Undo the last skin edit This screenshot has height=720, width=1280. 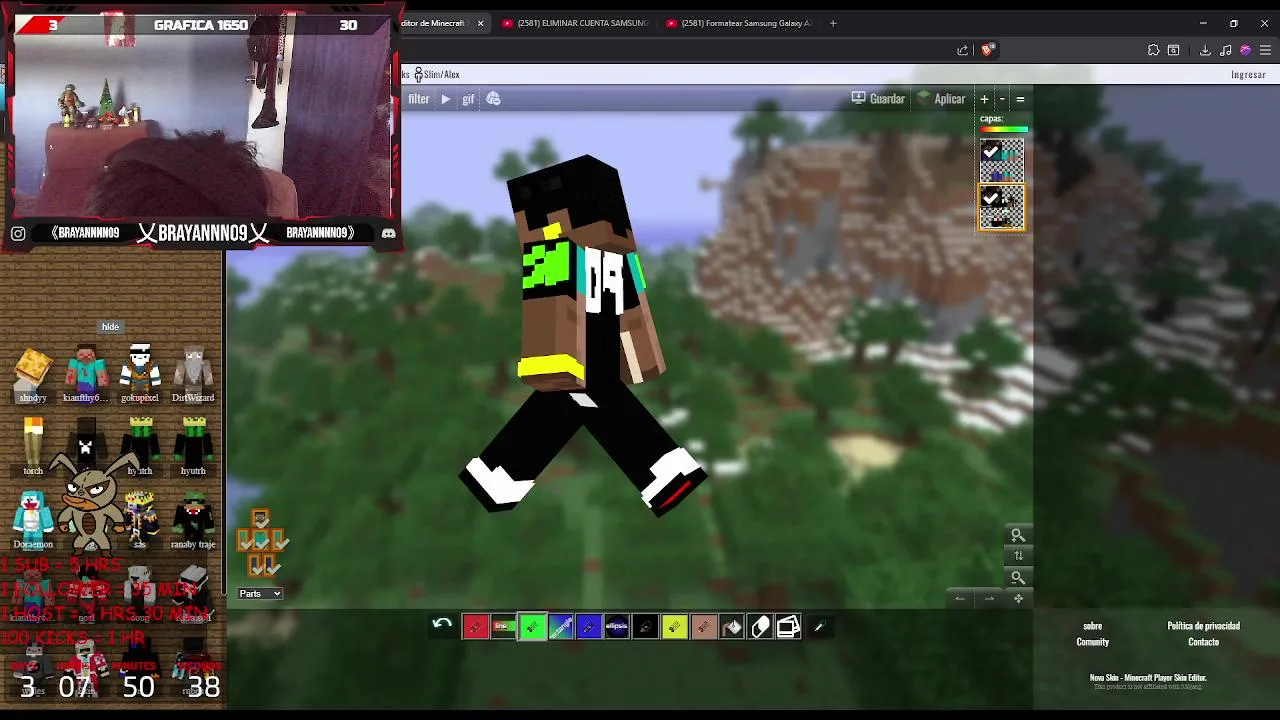pos(442,624)
